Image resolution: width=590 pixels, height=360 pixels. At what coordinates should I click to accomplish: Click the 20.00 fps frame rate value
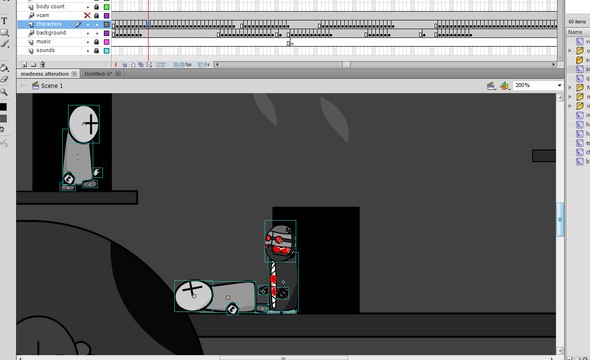click(x=182, y=65)
